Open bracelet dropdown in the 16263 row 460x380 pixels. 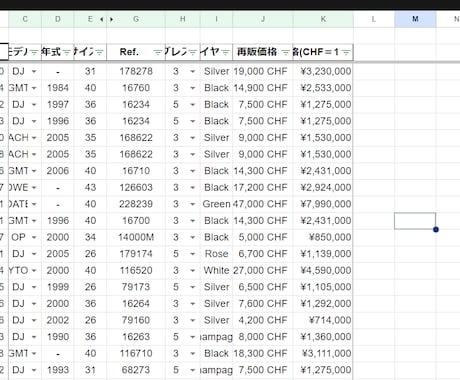(x=193, y=337)
